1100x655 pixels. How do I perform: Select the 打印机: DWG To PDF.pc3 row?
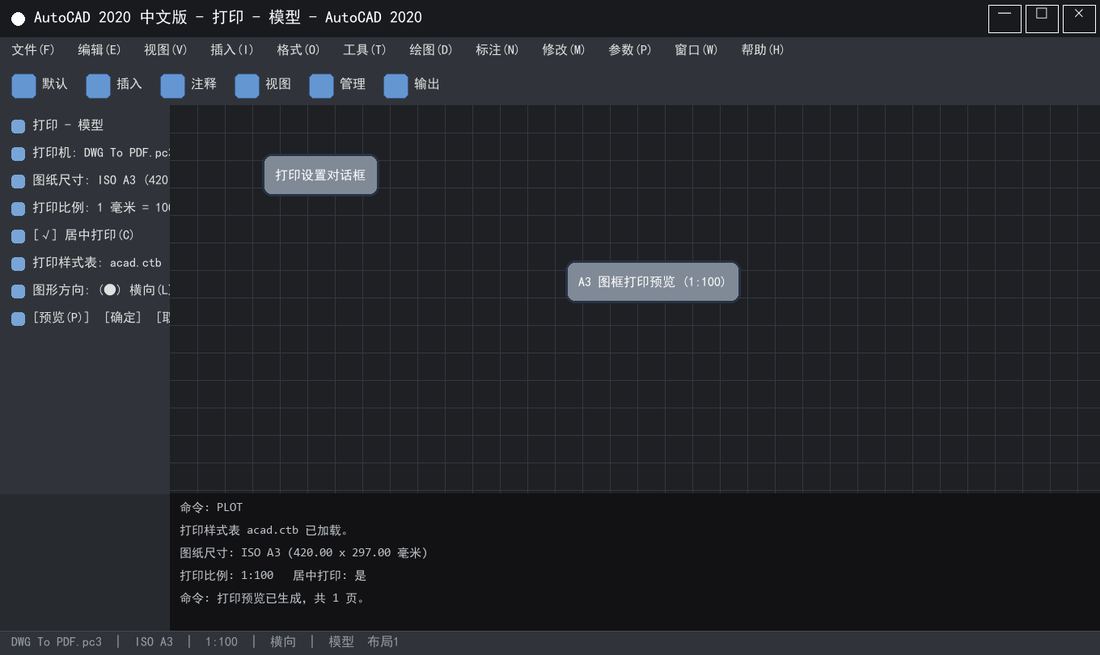101,152
